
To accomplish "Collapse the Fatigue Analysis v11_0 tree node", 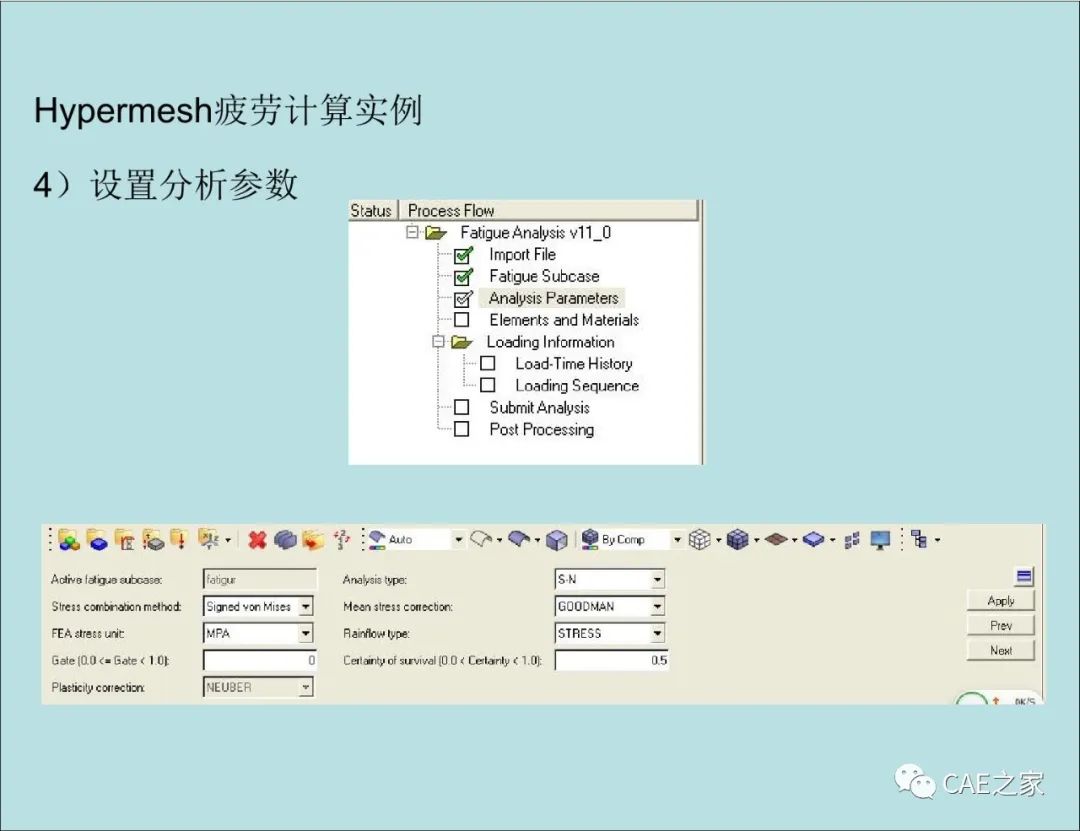I will (412, 232).
